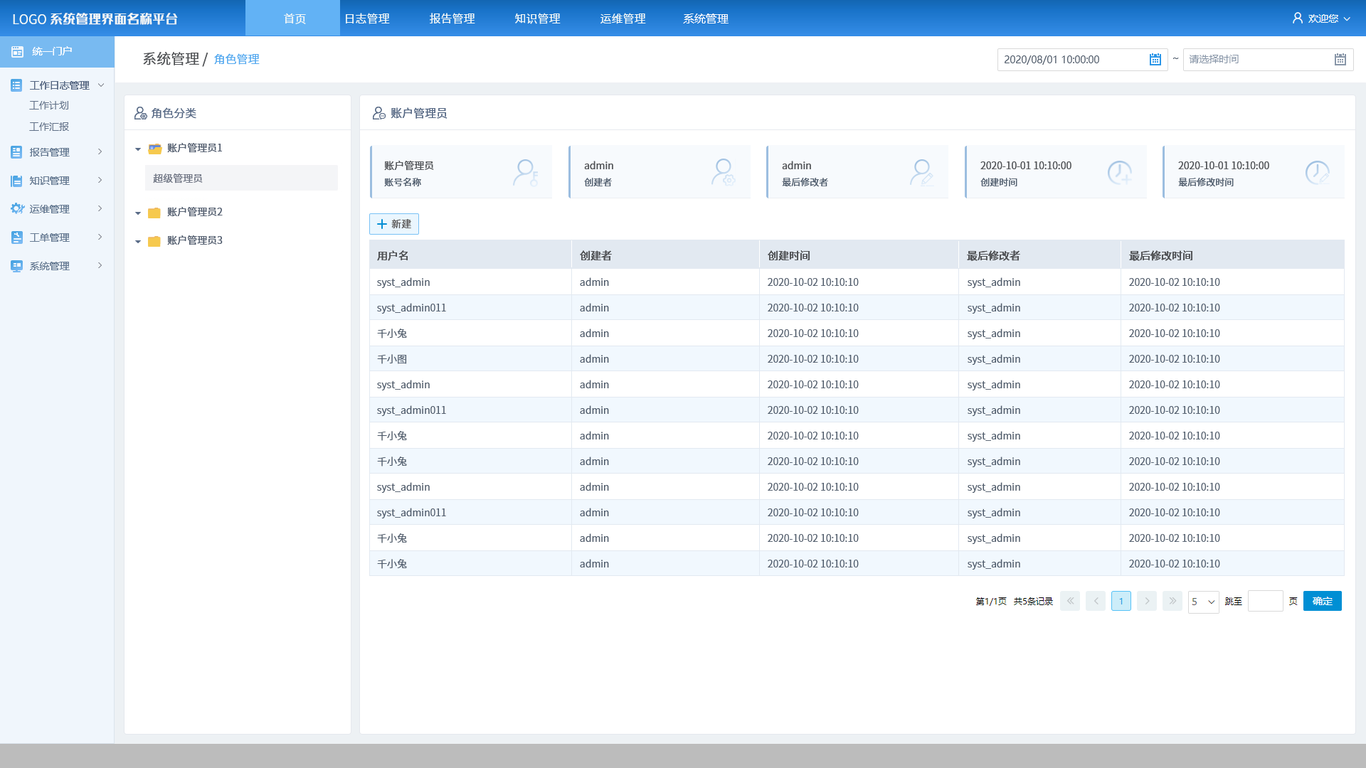Screen dimensions: 1366x768
Task: Switch to 运维管理 top tab
Action: [623, 18]
